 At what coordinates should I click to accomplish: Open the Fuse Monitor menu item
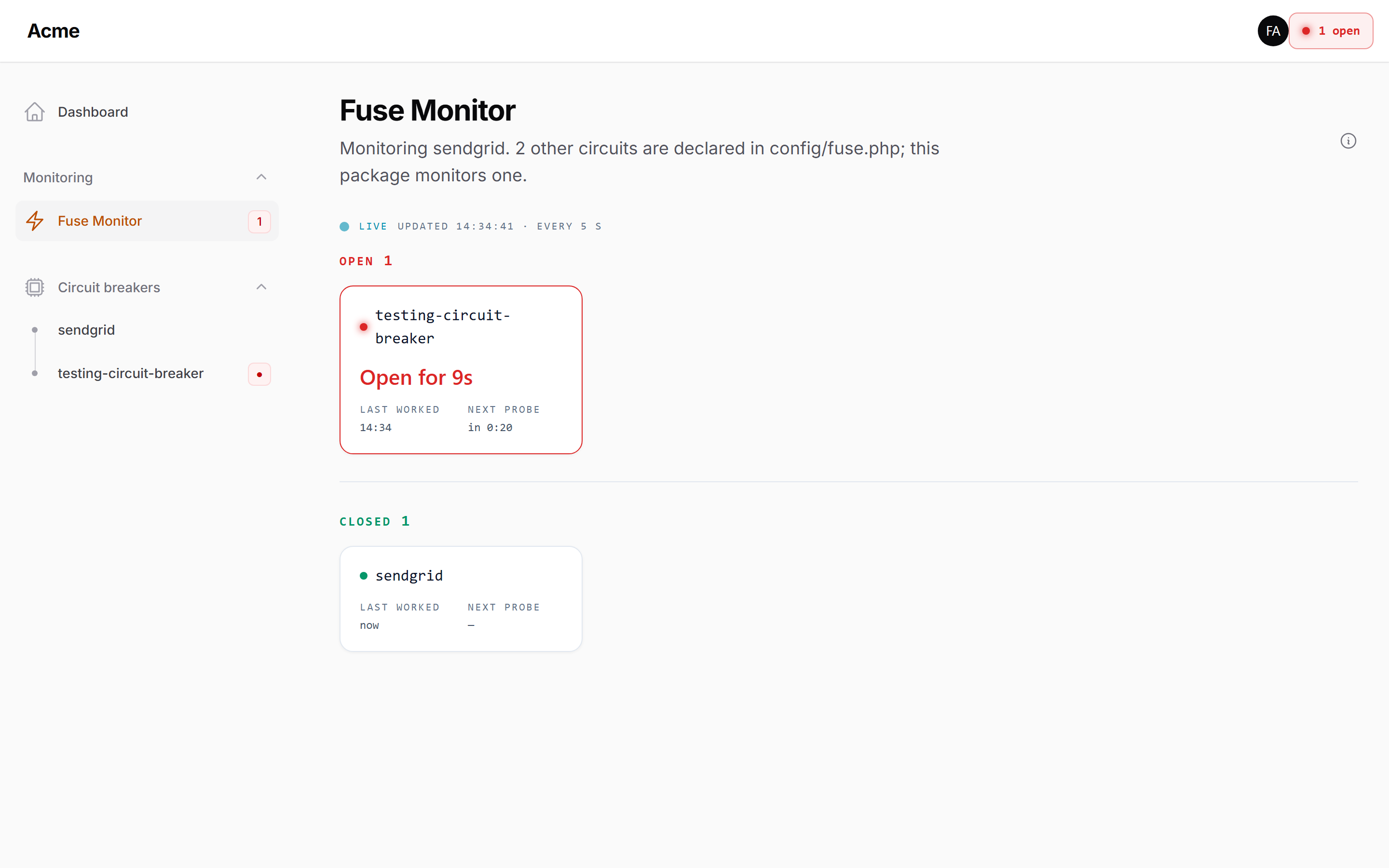coord(146,221)
